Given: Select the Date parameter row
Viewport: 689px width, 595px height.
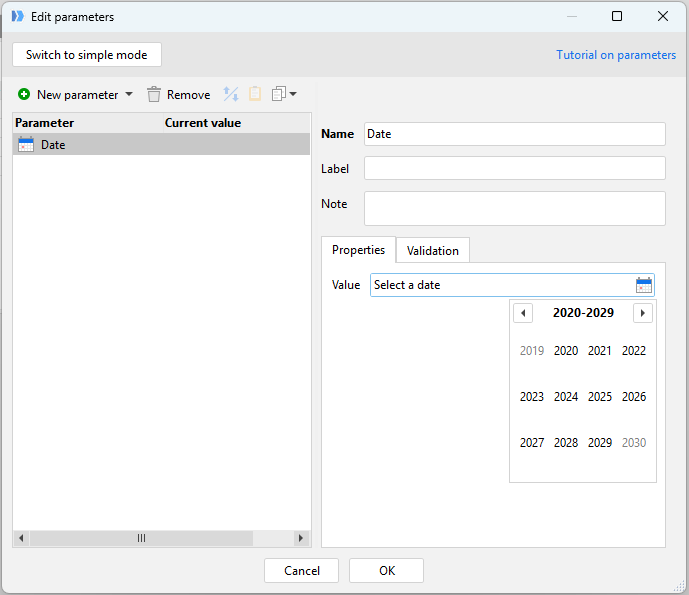Looking at the screenshot, I should click(161, 145).
